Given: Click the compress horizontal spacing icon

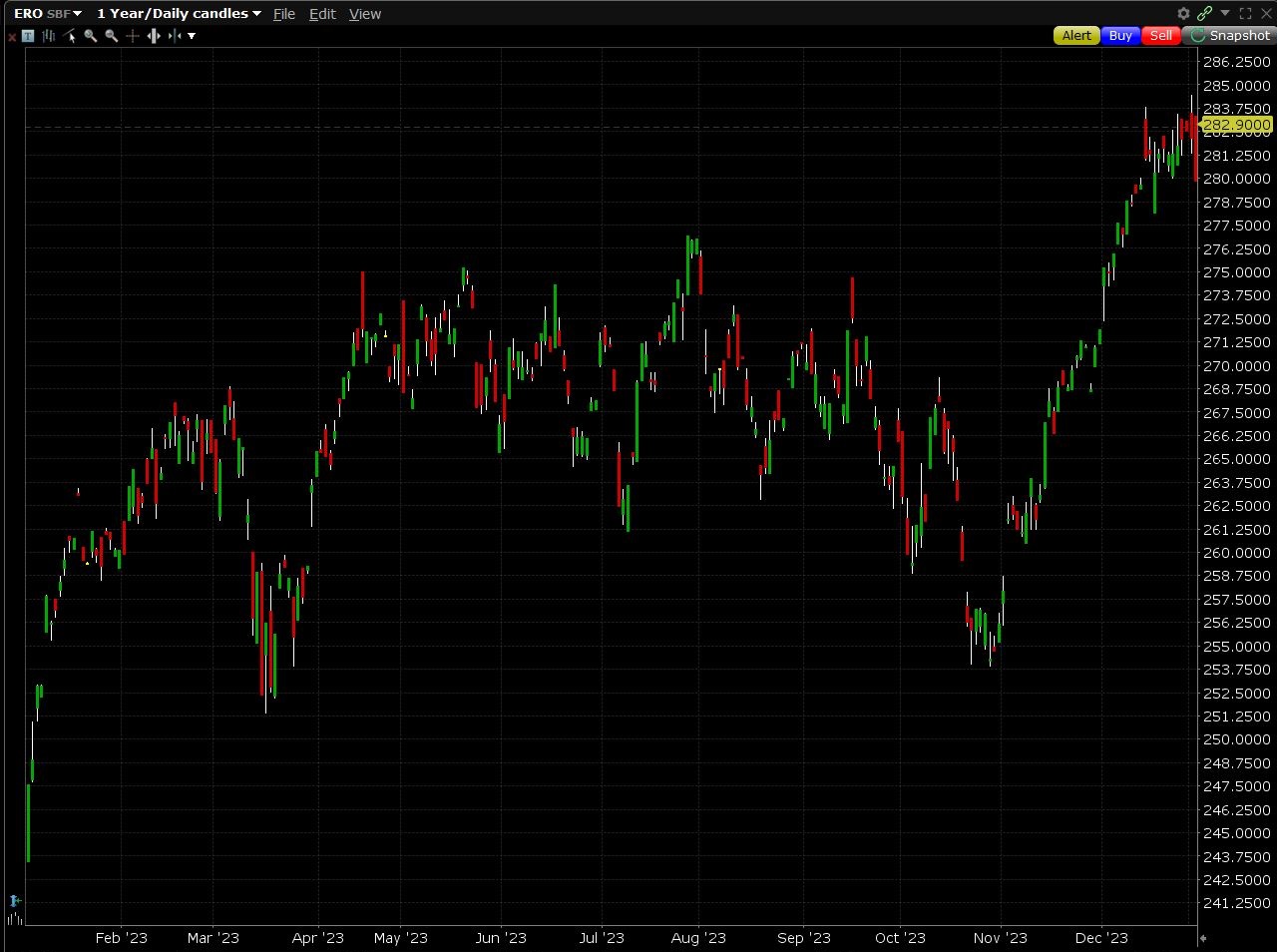Looking at the screenshot, I should click(x=175, y=36).
